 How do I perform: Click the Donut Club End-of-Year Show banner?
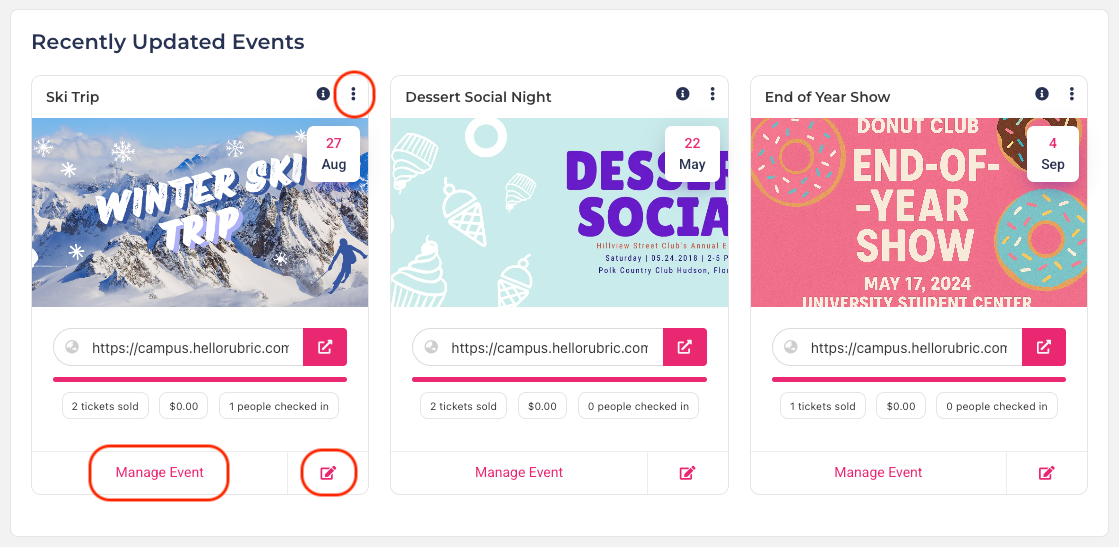tap(919, 213)
